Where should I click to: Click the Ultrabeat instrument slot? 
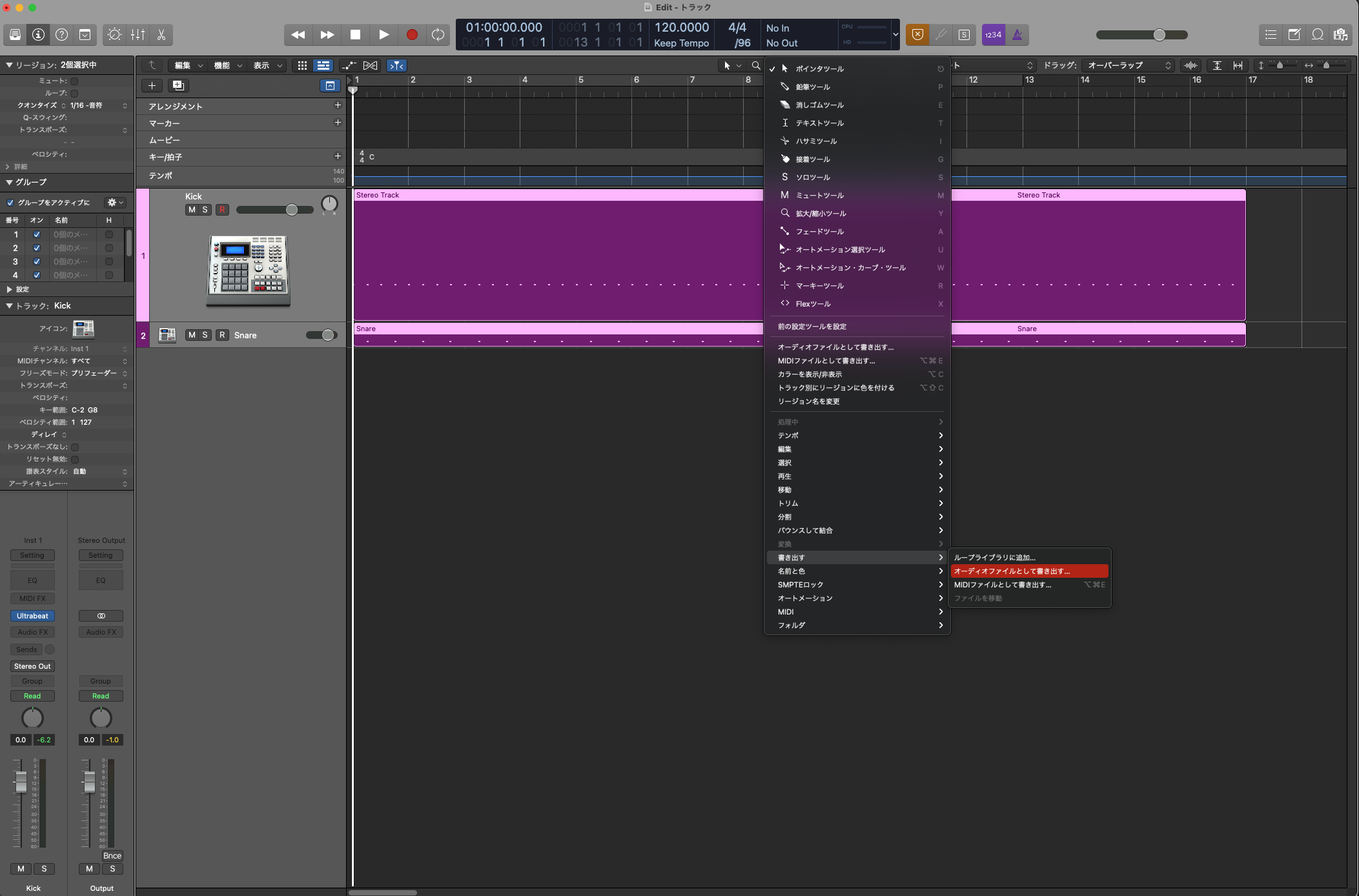[32, 616]
